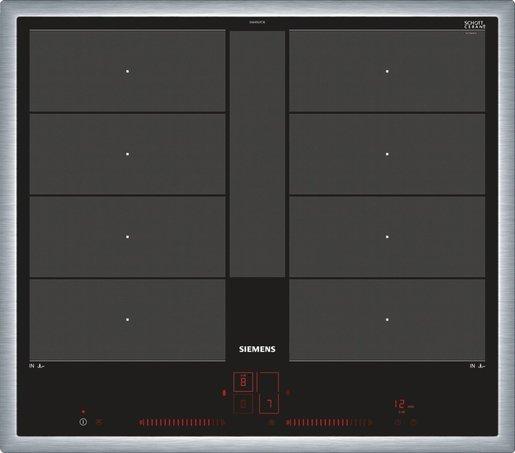Select the right combined zone display showing 7
515x453 pixels.
point(269,393)
